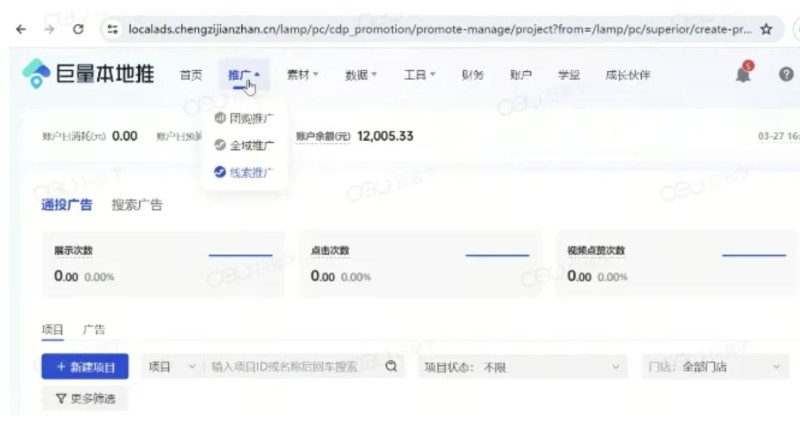Click the 视频点赞次数 metric card
Image resolution: width=800 pixels, height=426 pixels.
click(678, 264)
